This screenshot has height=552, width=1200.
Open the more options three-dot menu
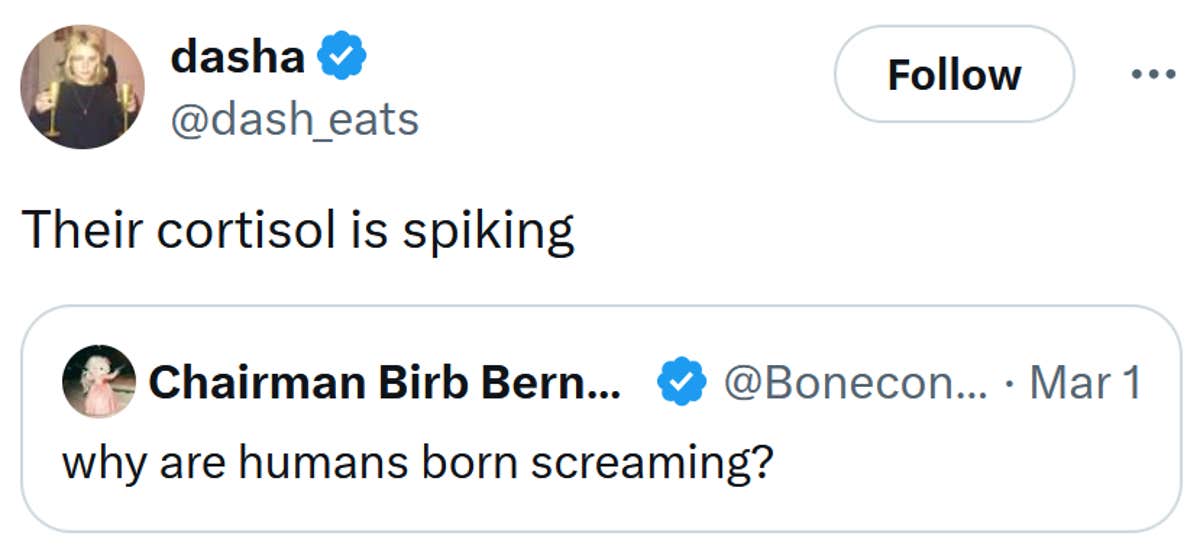[1150, 74]
